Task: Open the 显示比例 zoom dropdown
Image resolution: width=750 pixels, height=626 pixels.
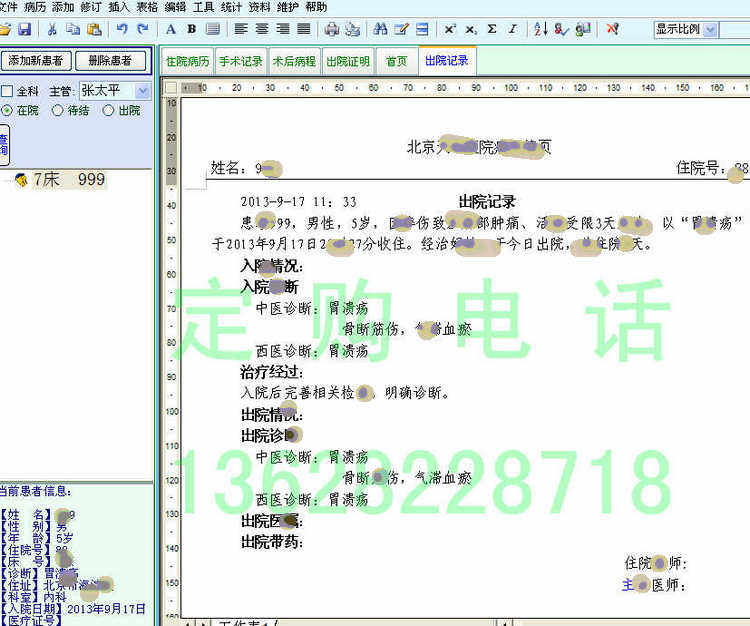Action: pos(711,30)
